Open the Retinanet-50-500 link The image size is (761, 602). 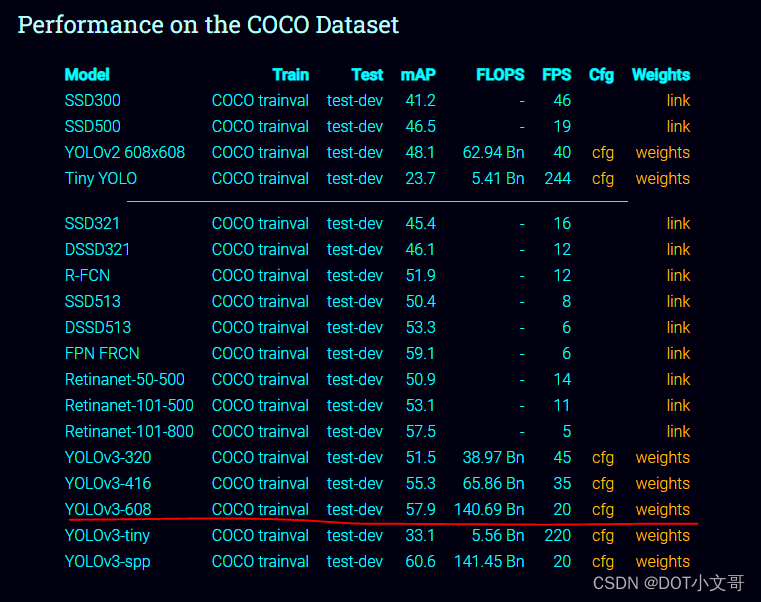click(x=678, y=379)
